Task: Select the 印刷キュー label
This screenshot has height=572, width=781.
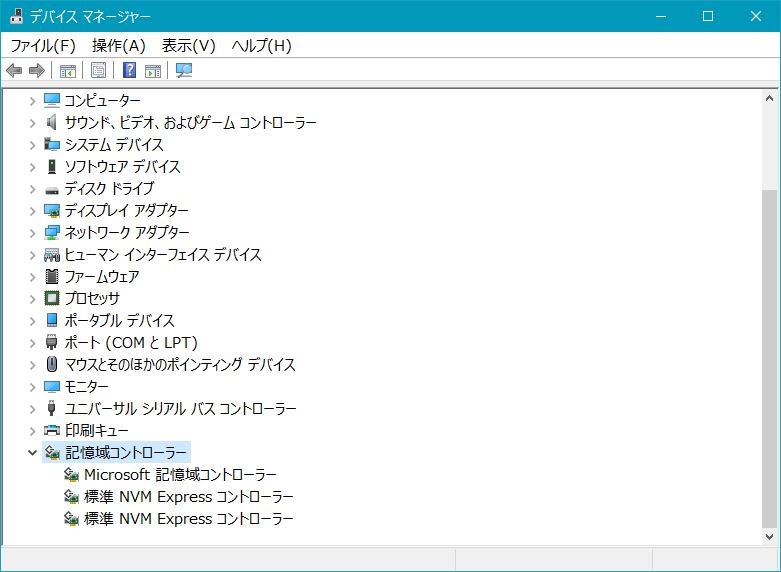Action: point(97,430)
